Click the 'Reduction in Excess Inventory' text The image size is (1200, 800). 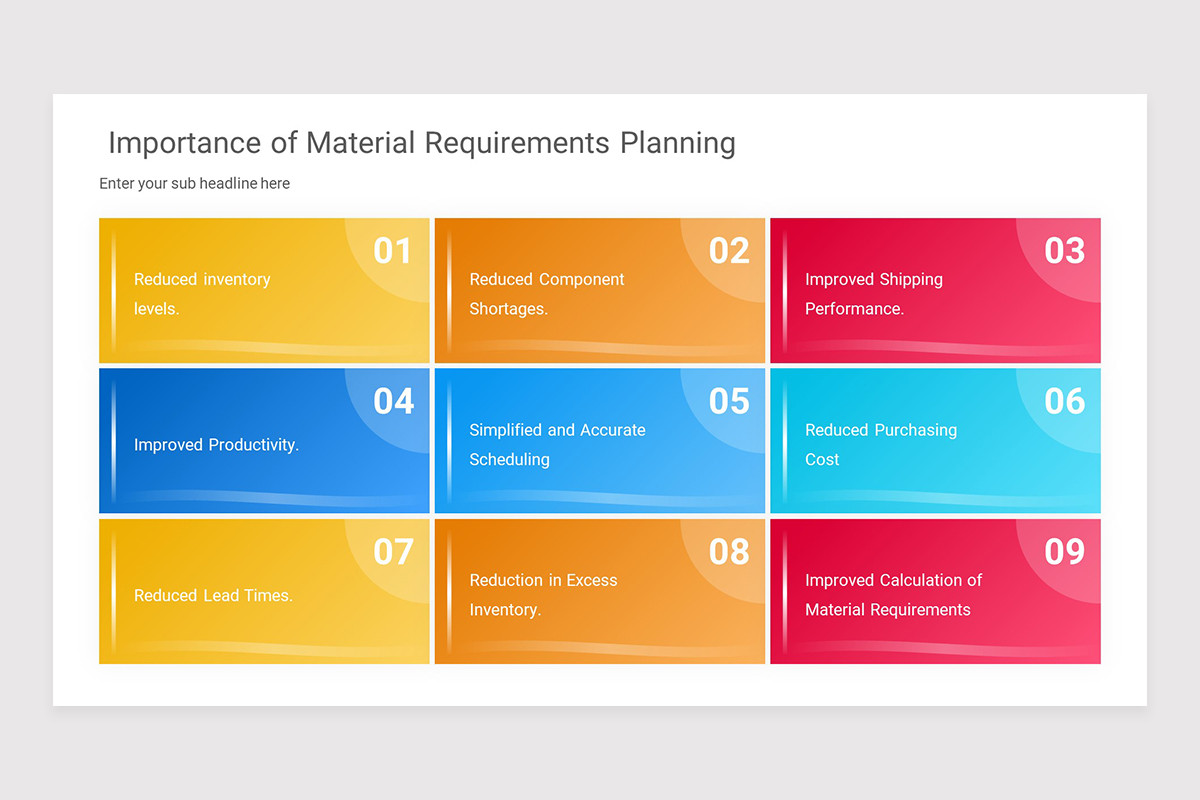541,595
